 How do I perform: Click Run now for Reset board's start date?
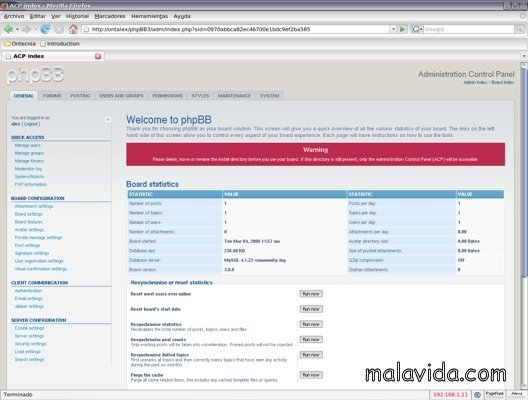point(311,309)
